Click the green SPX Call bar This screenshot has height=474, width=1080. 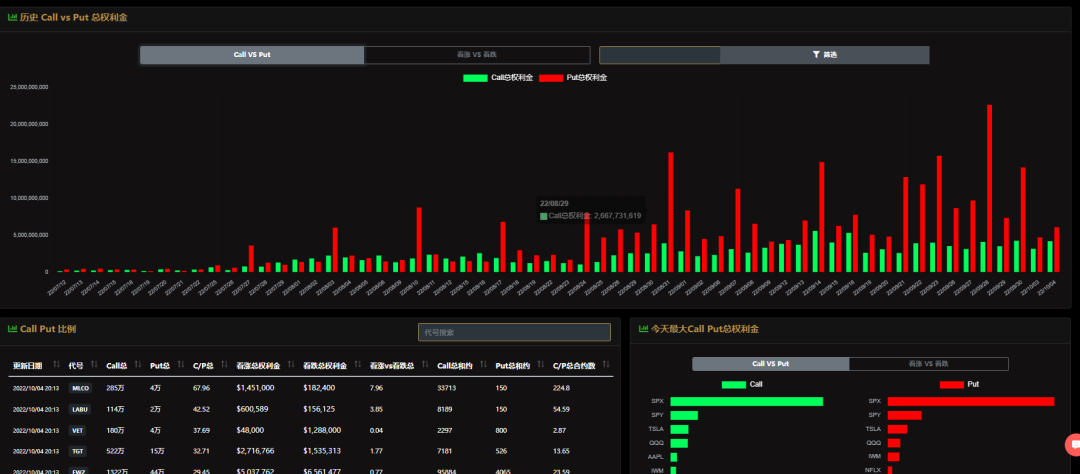747,402
